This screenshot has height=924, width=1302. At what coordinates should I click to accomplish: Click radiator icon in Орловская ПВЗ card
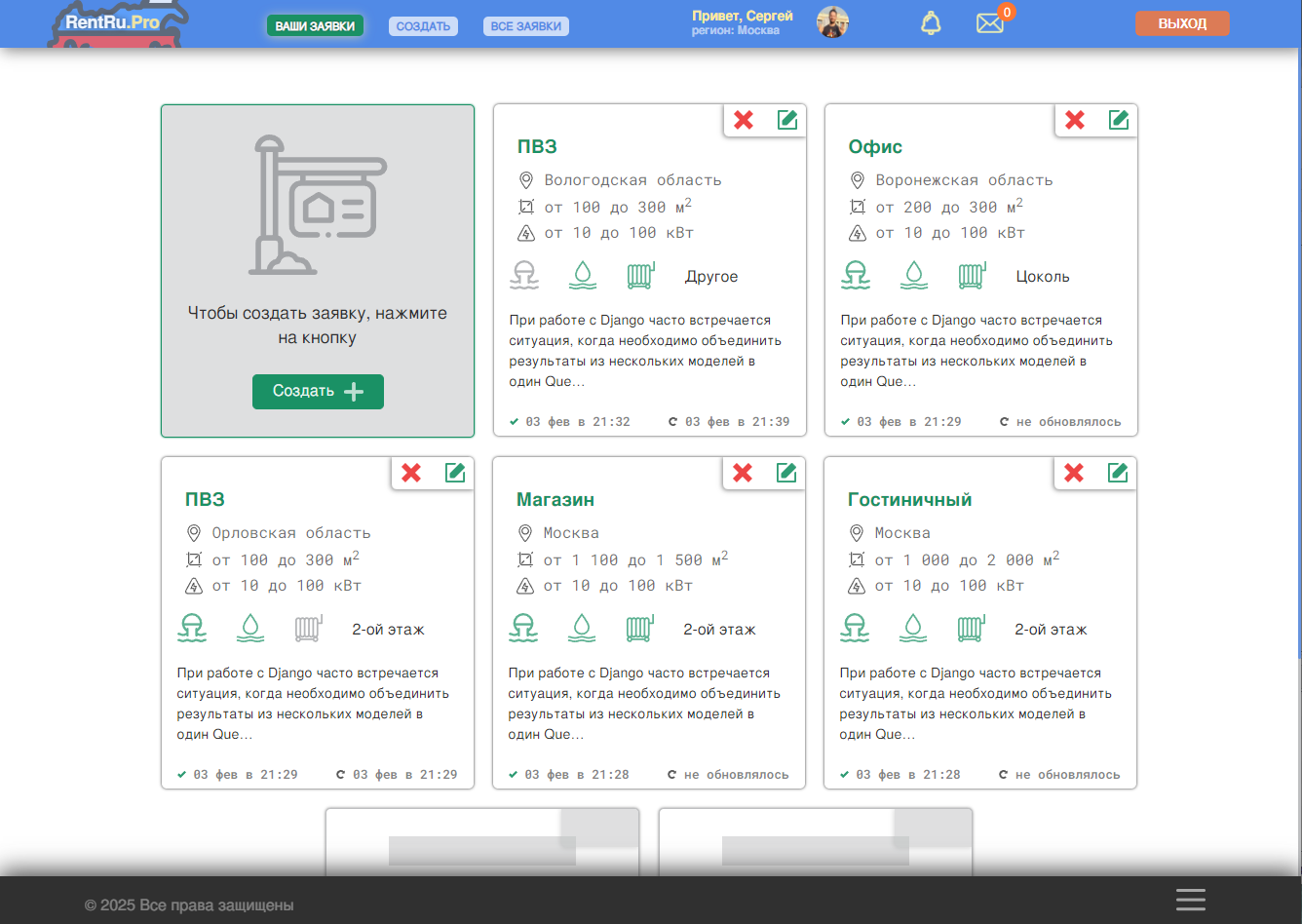point(308,629)
